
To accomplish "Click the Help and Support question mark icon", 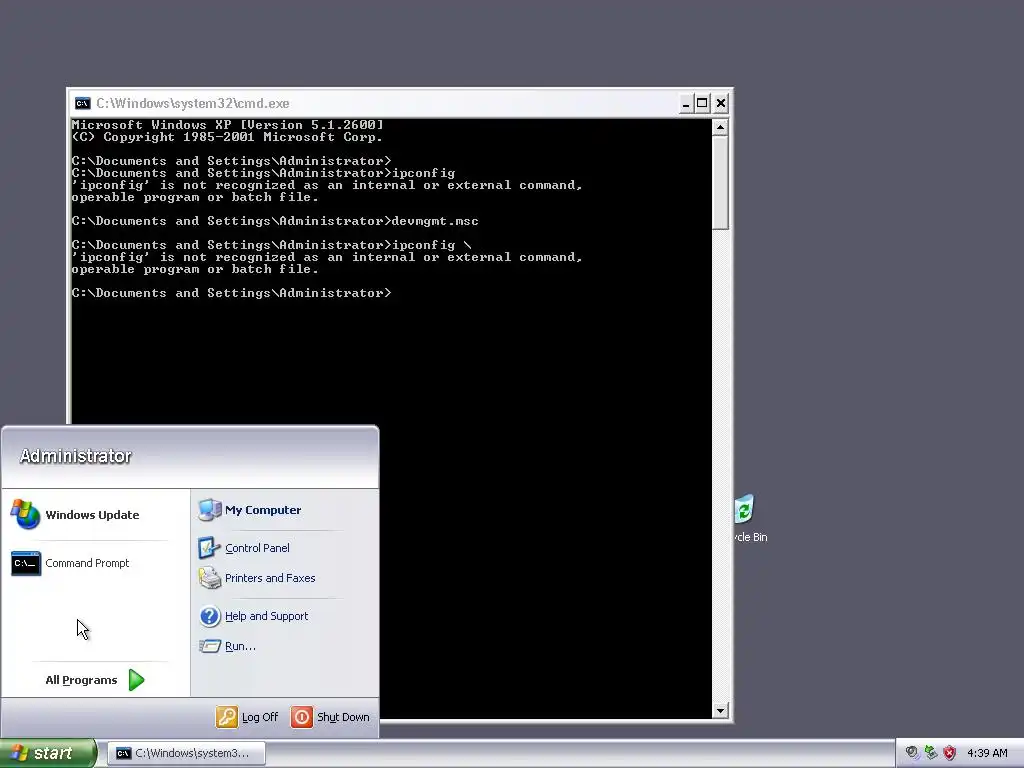I will click(210, 616).
